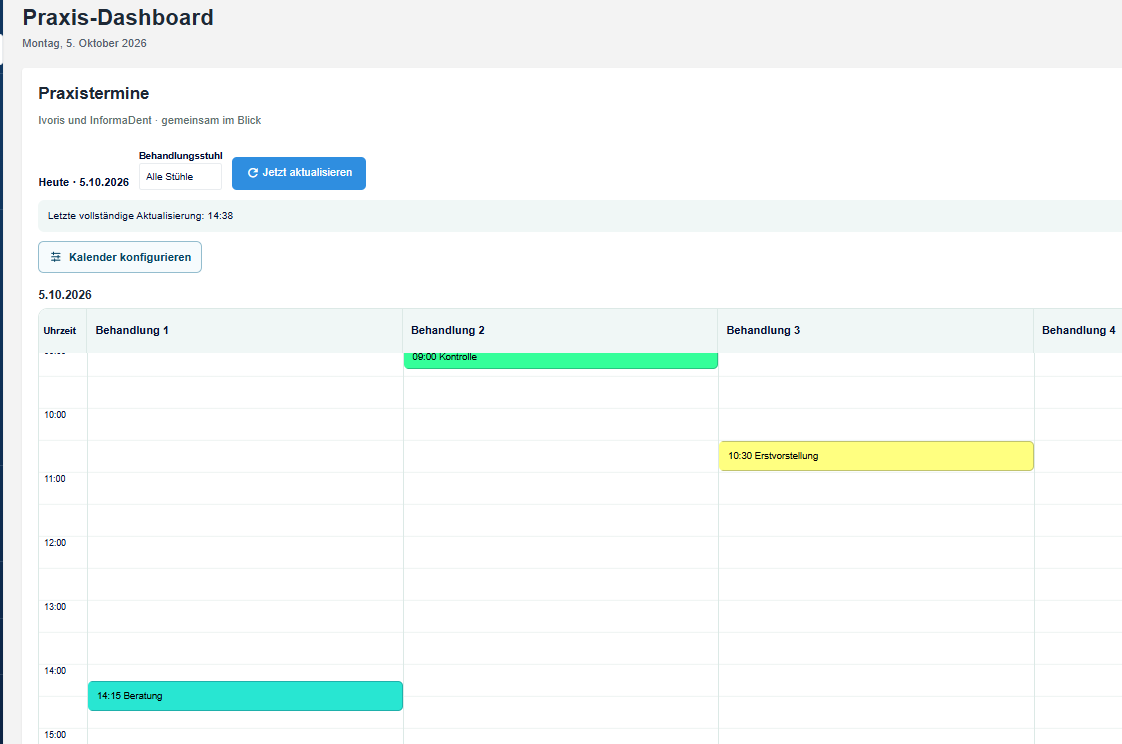Click empty 11:00 slot in Behandlung 1
1122x744 pixels.
245,489
